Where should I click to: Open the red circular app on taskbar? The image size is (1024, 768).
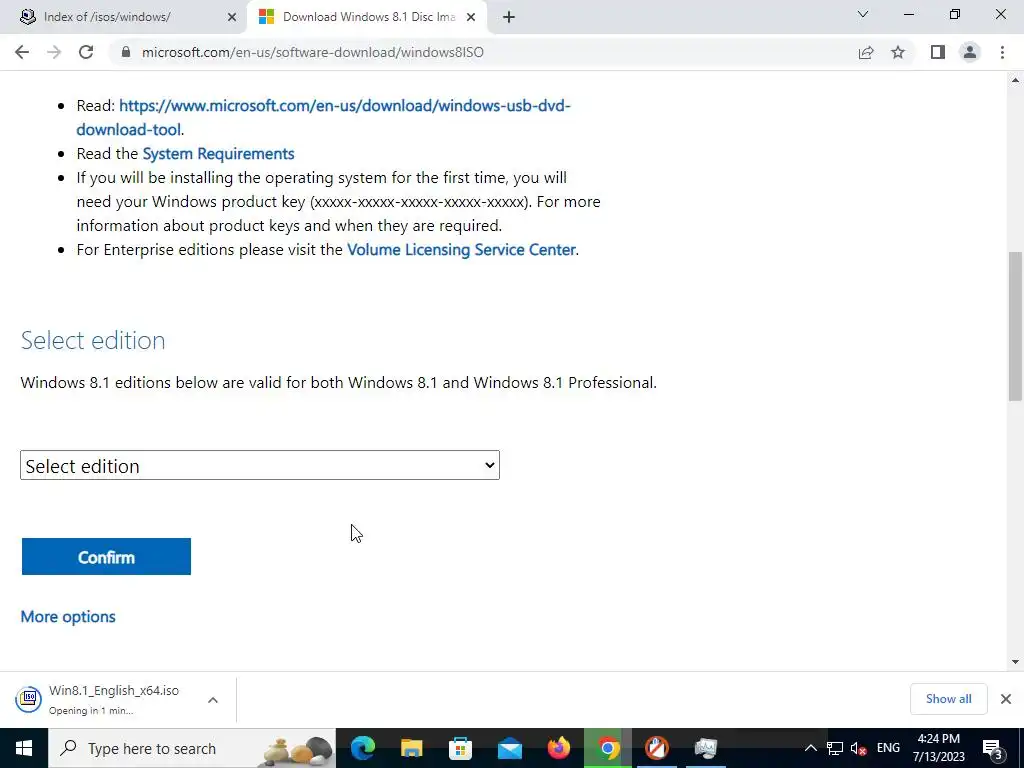(656, 748)
